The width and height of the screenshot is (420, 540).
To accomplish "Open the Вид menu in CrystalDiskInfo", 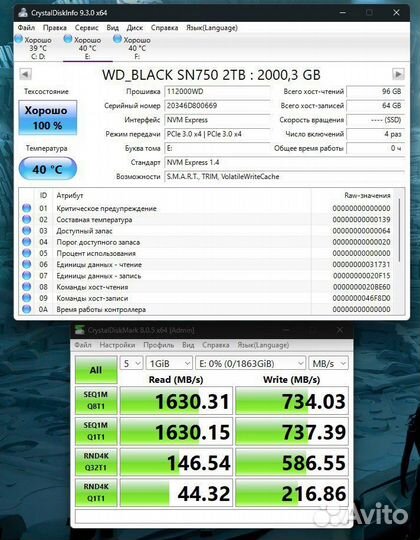I will point(113,28).
